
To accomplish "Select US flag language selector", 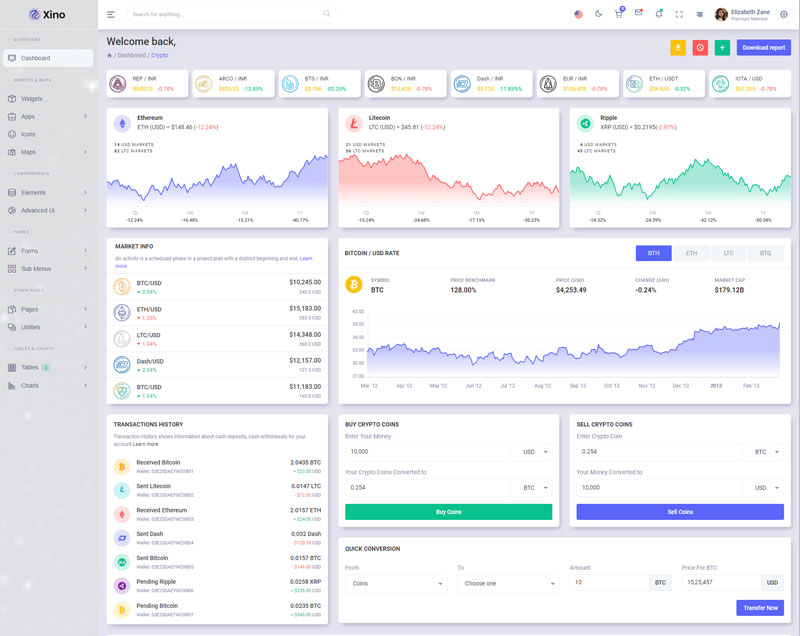I will click(579, 14).
